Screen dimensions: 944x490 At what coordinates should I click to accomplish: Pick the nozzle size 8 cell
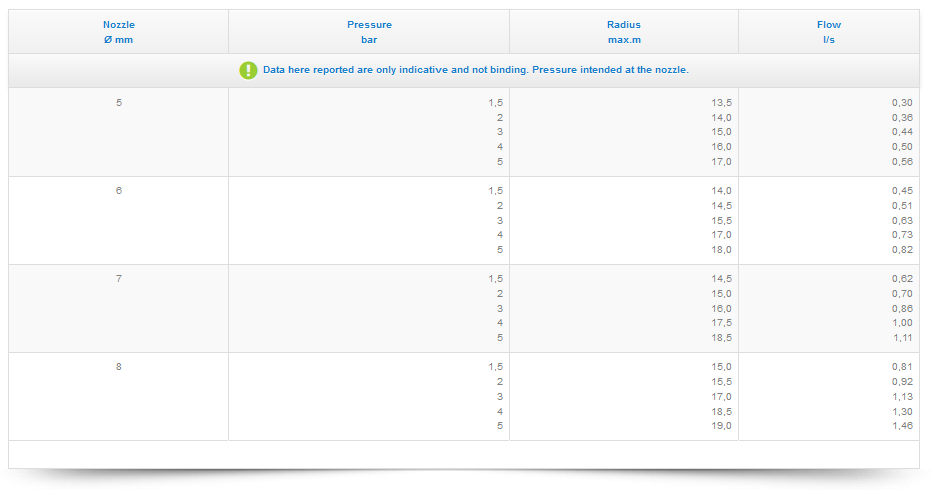point(119,367)
